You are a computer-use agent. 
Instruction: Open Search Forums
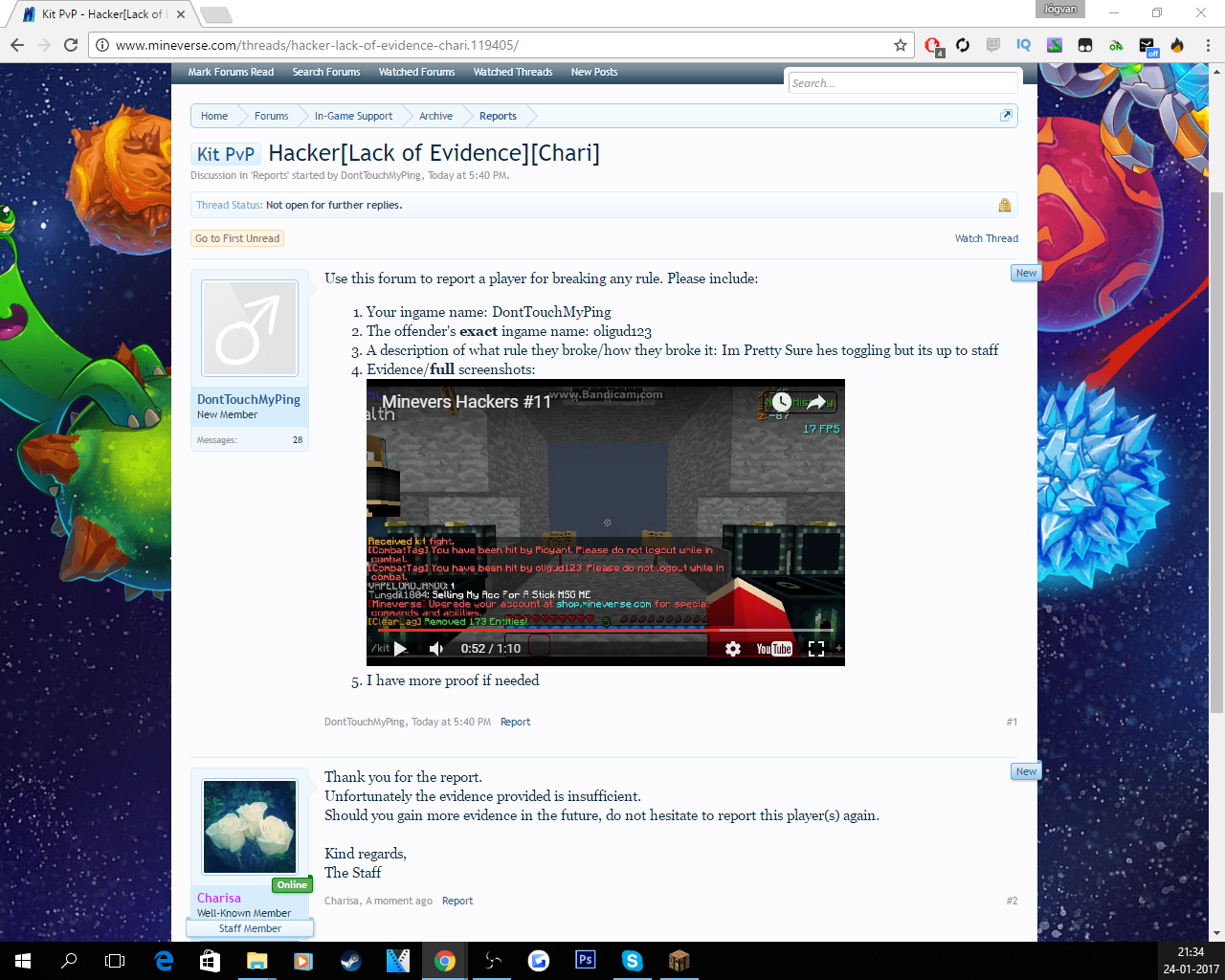pos(326,72)
